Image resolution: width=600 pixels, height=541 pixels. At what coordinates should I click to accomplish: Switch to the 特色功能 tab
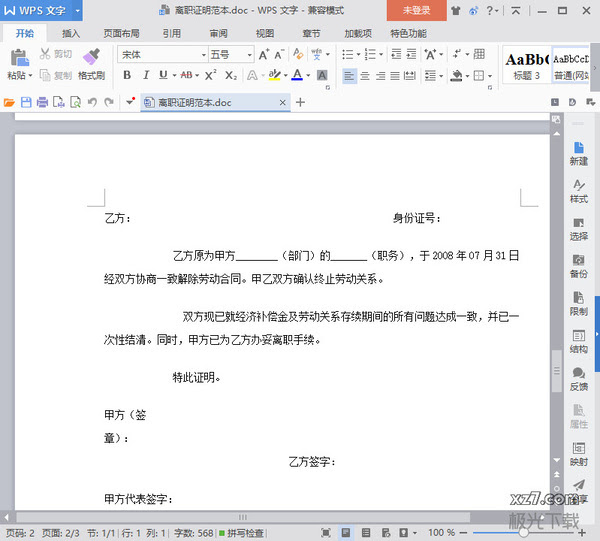coord(408,34)
